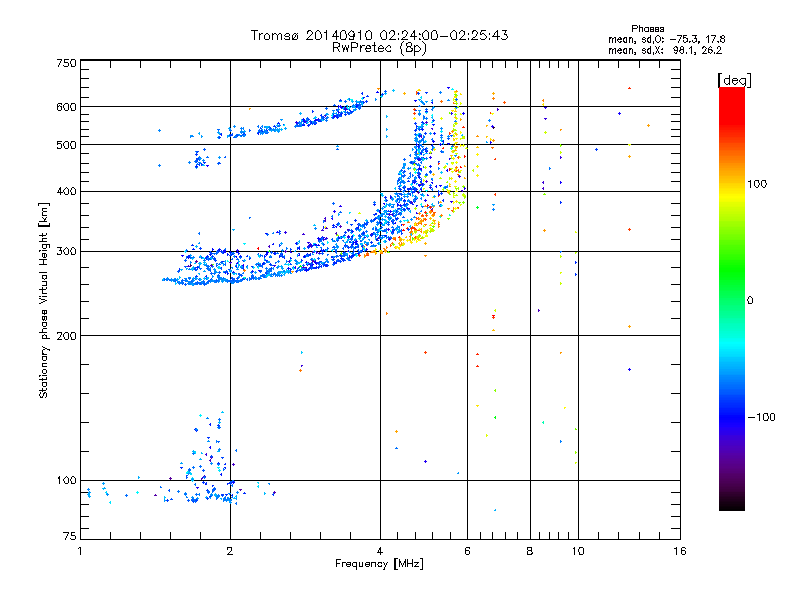800x600 pixels.
Task: Click the 750 height axis tick label
Action: (x=66, y=63)
